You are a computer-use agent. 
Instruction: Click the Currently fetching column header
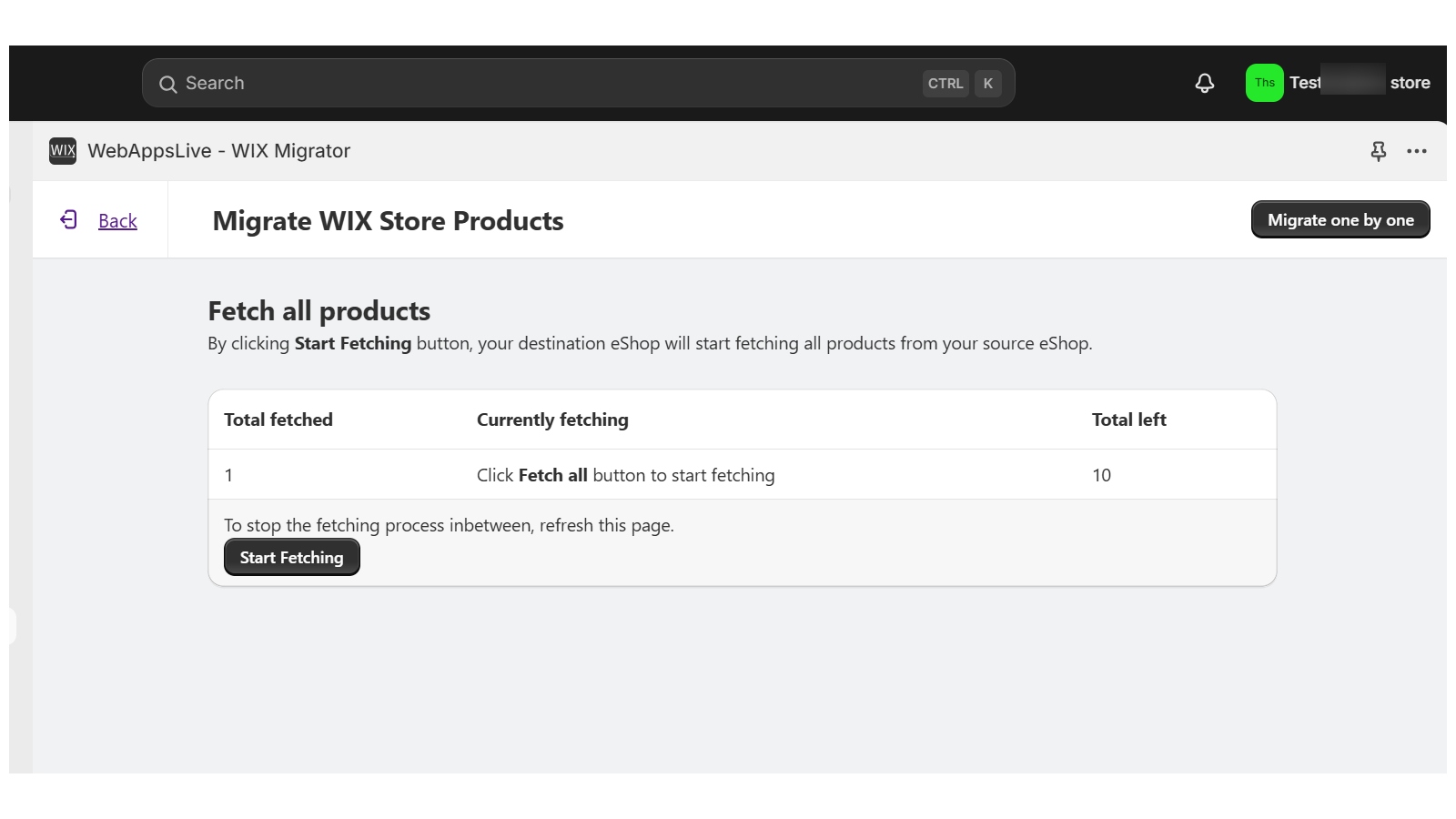click(x=552, y=420)
